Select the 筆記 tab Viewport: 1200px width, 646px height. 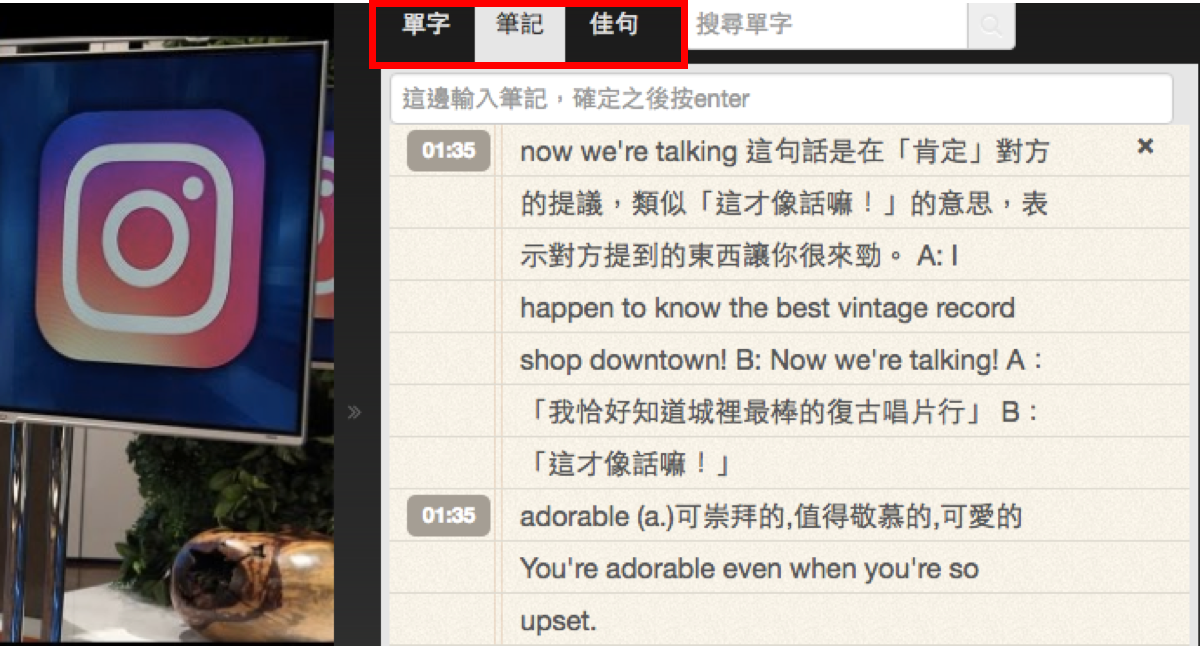click(x=519, y=25)
